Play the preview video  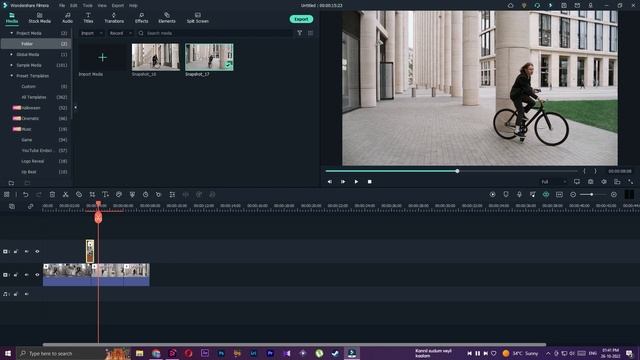(x=356, y=182)
